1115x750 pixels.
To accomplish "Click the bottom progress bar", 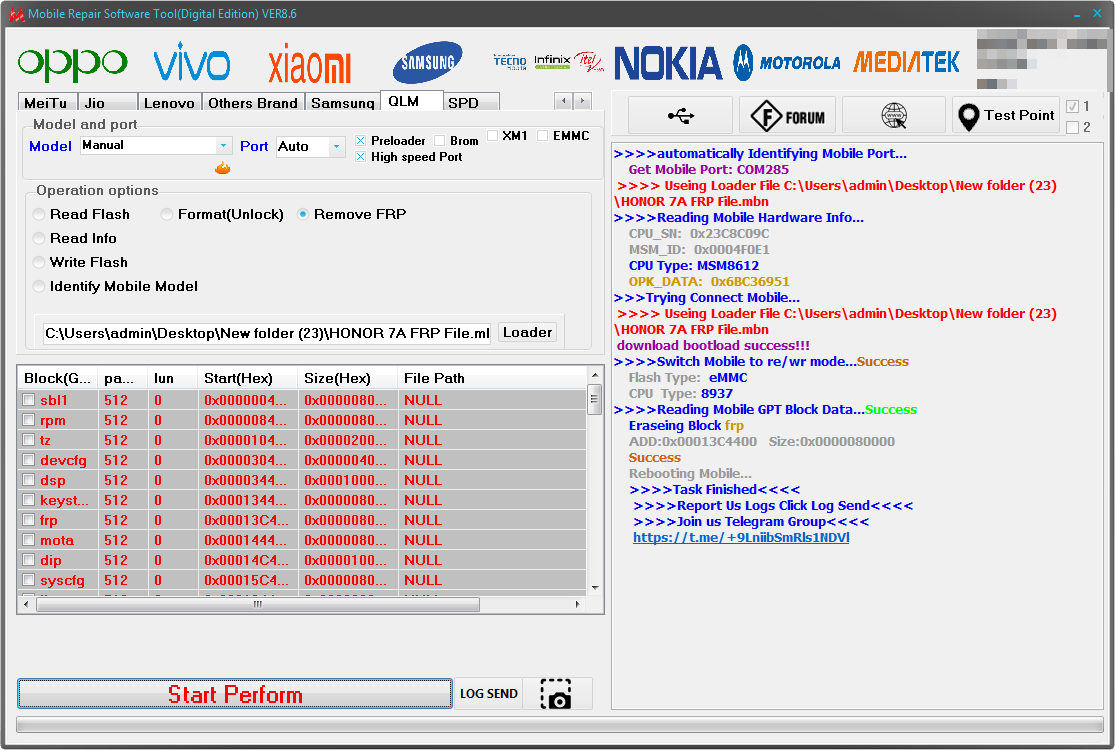I will click(x=560, y=724).
